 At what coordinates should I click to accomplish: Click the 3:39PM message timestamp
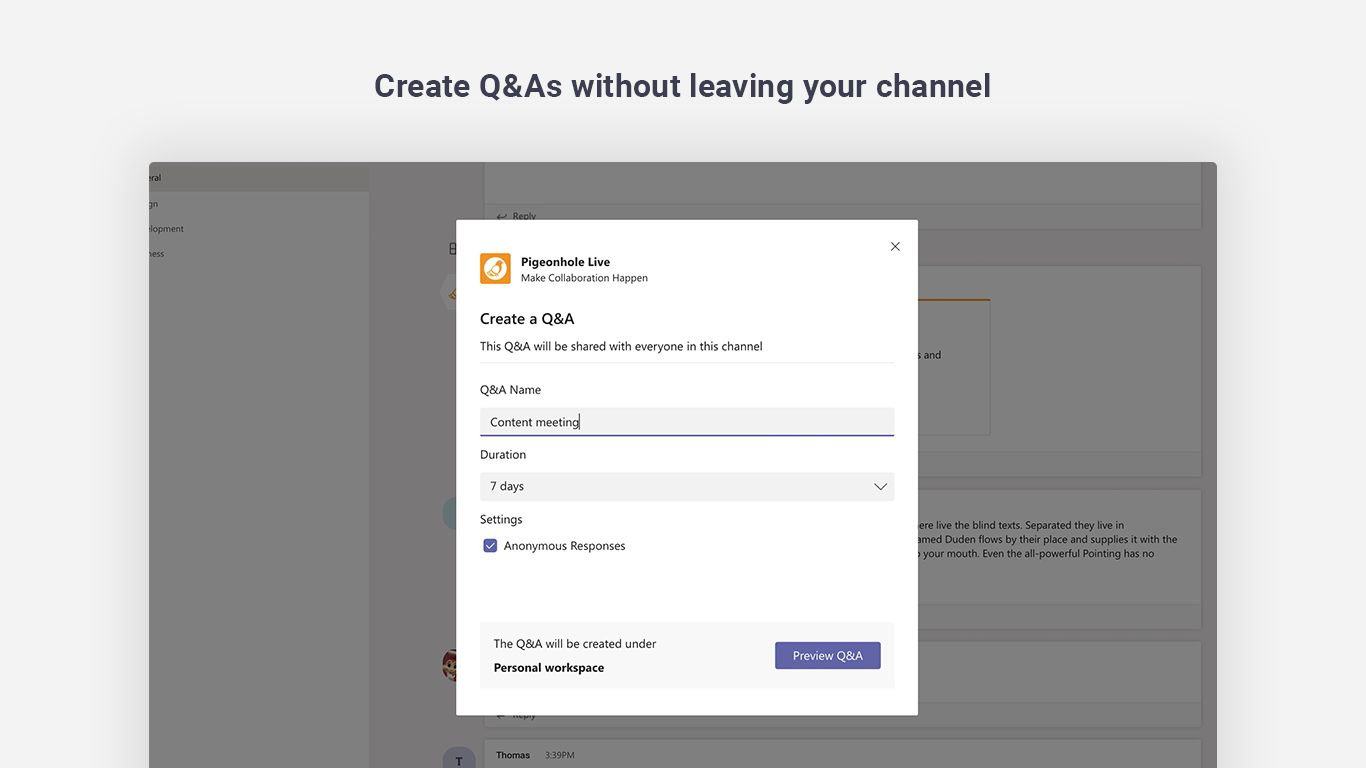(559, 755)
